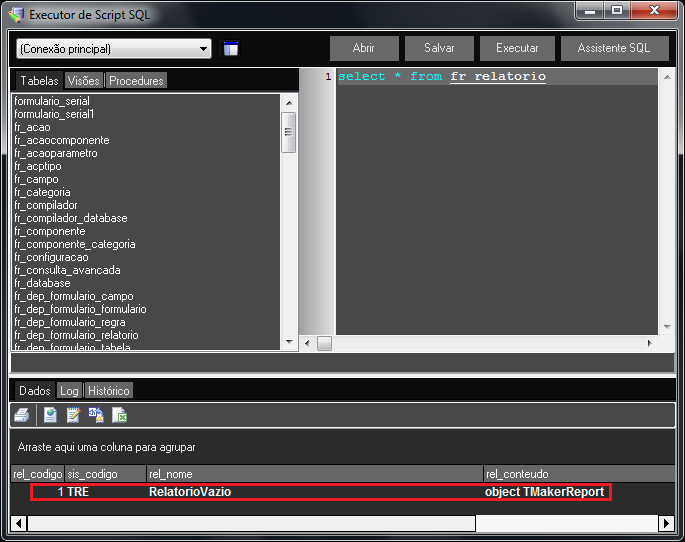Click the export to text notepad icon
The image size is (685, 542).
click(73, 415)
